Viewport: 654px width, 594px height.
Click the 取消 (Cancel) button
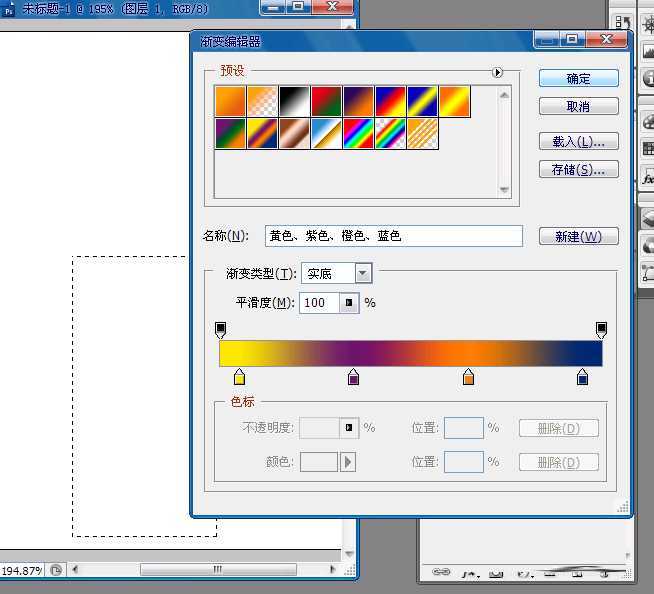[578, 106]
